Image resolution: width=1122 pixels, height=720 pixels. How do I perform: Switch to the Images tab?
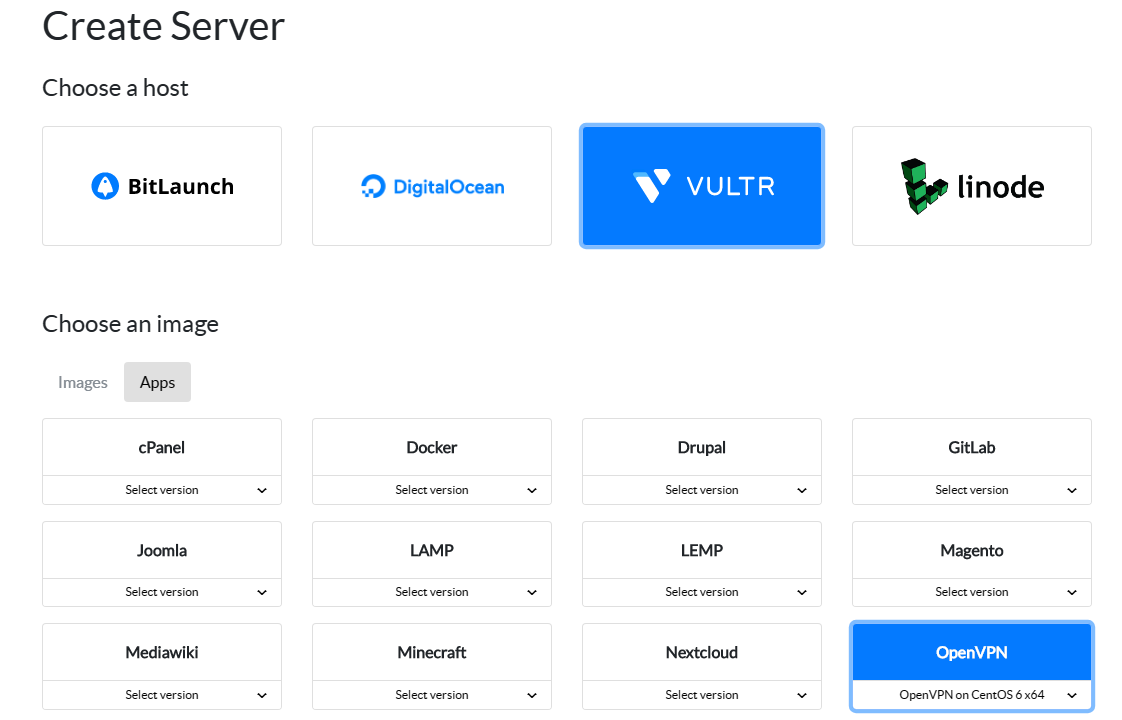pyautogui.click(x=82, y=382)
